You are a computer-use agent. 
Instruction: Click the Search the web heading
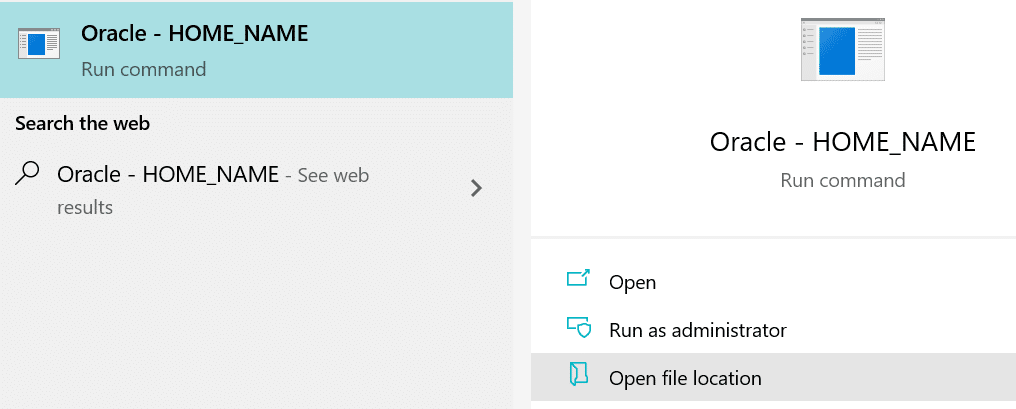point(82,123)
